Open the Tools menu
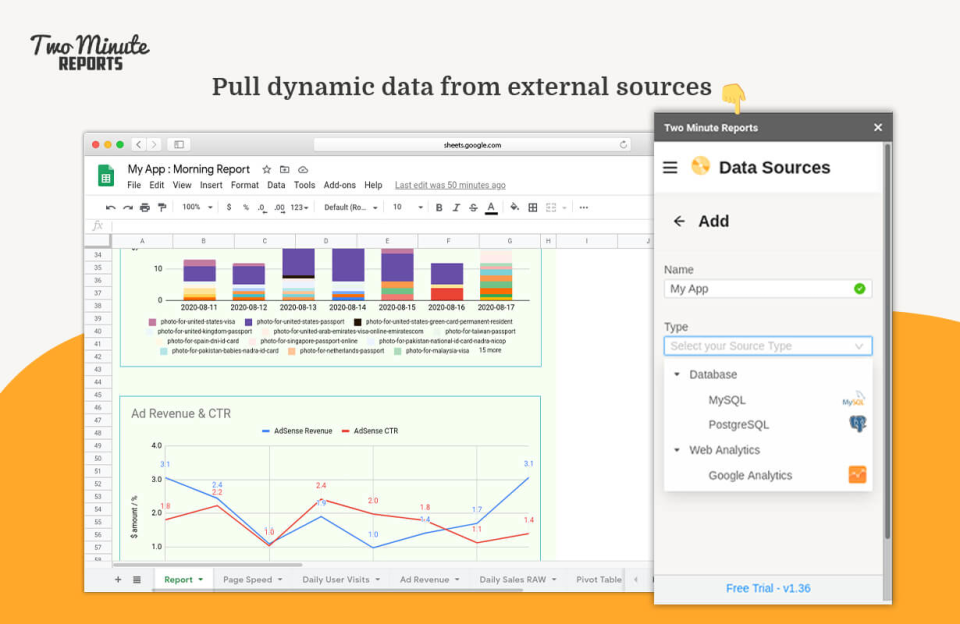 point(304,185)
